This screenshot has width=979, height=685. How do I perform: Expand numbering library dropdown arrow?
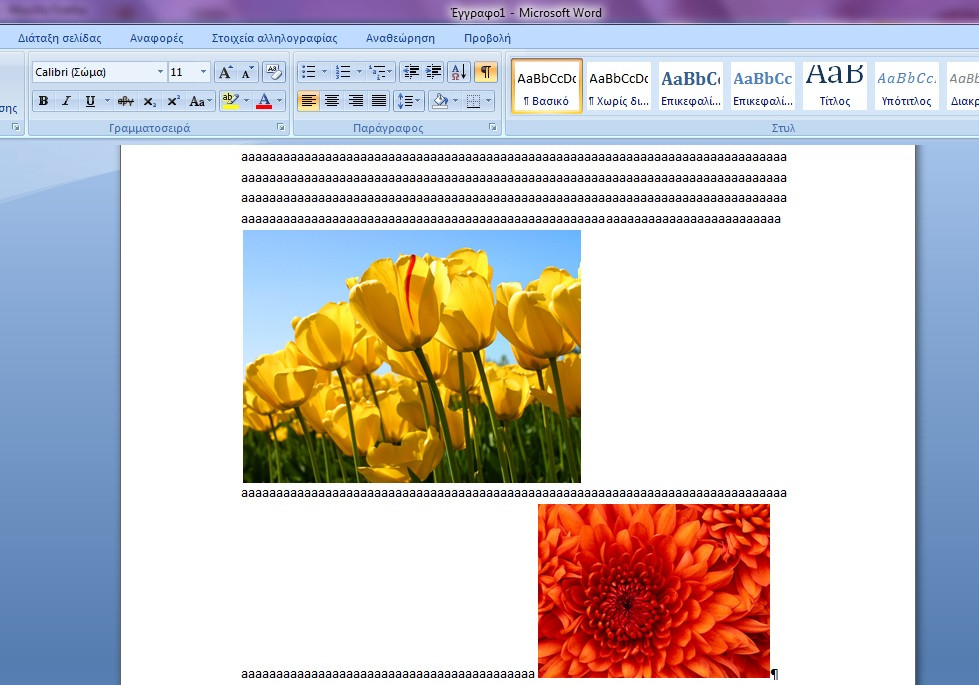[359, 72]
